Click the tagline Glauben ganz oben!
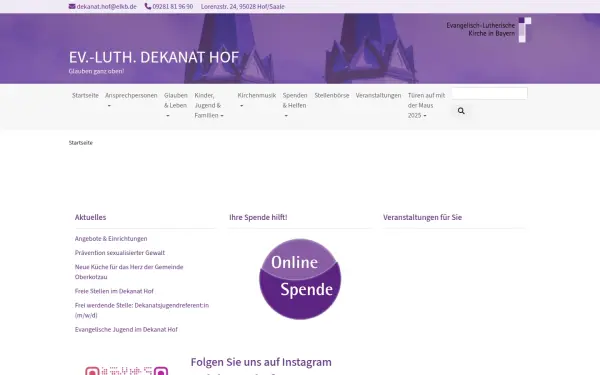600x375 pixels. [x=96, y=71]
